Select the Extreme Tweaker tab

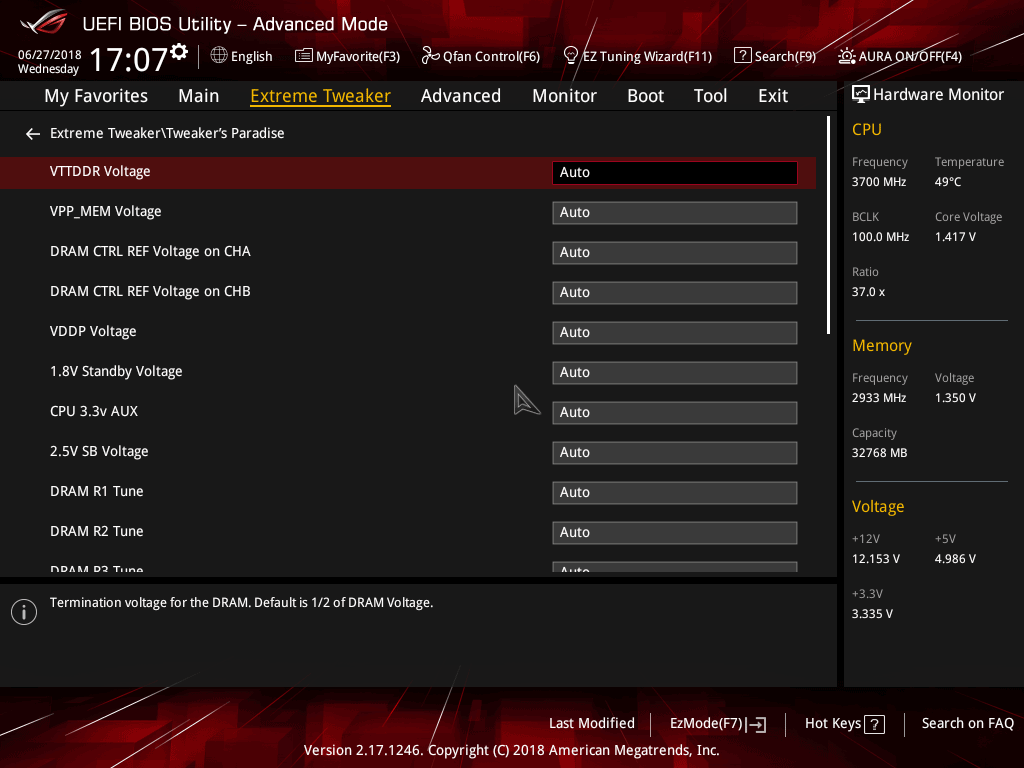[321, 96]
